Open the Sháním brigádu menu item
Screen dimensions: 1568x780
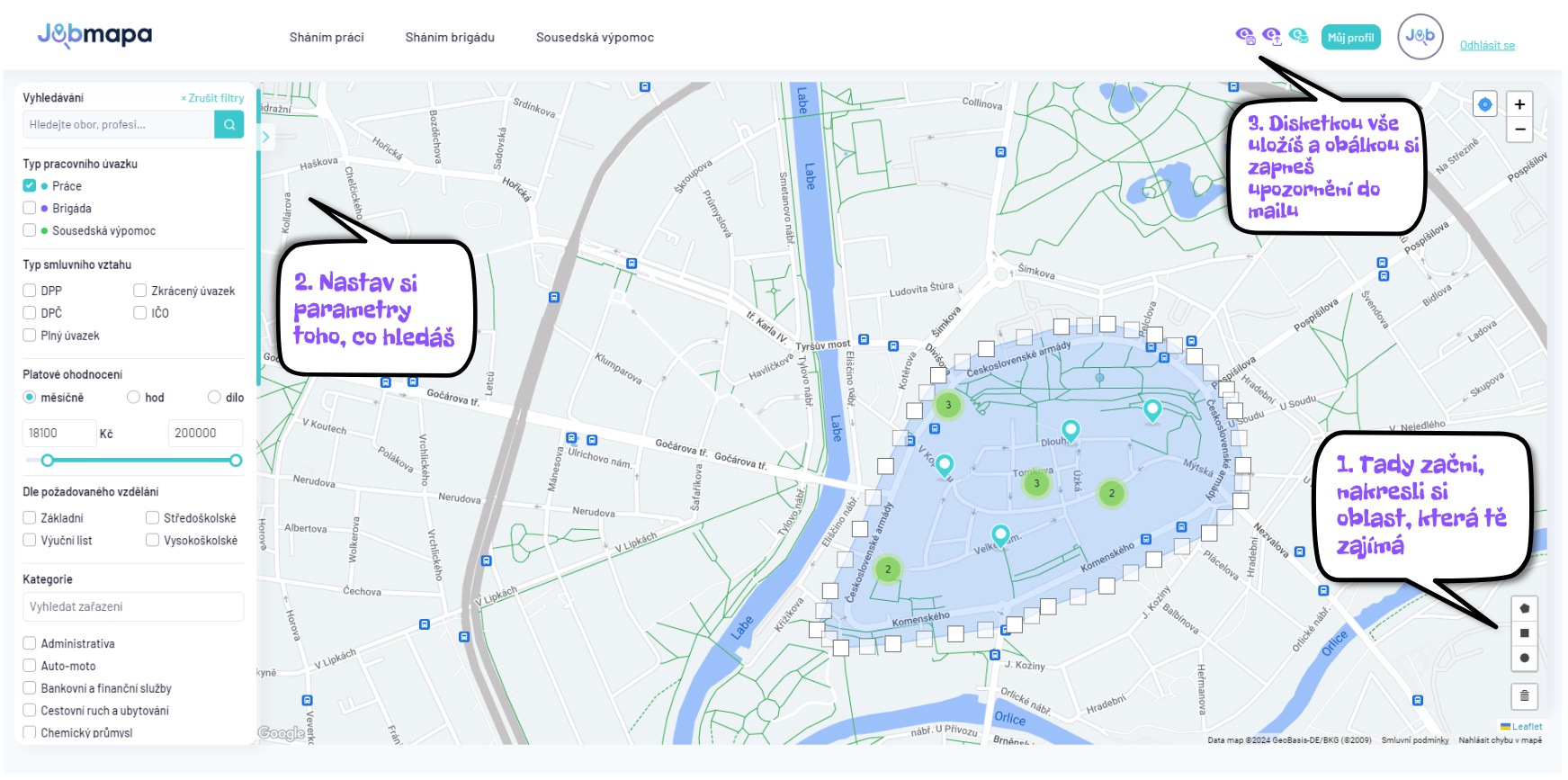point(450,38)
